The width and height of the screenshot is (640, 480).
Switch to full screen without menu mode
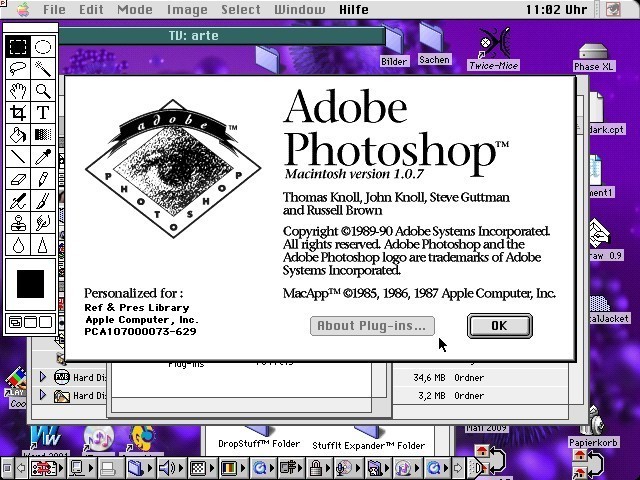pyautogui.click(x=45, y=322)
